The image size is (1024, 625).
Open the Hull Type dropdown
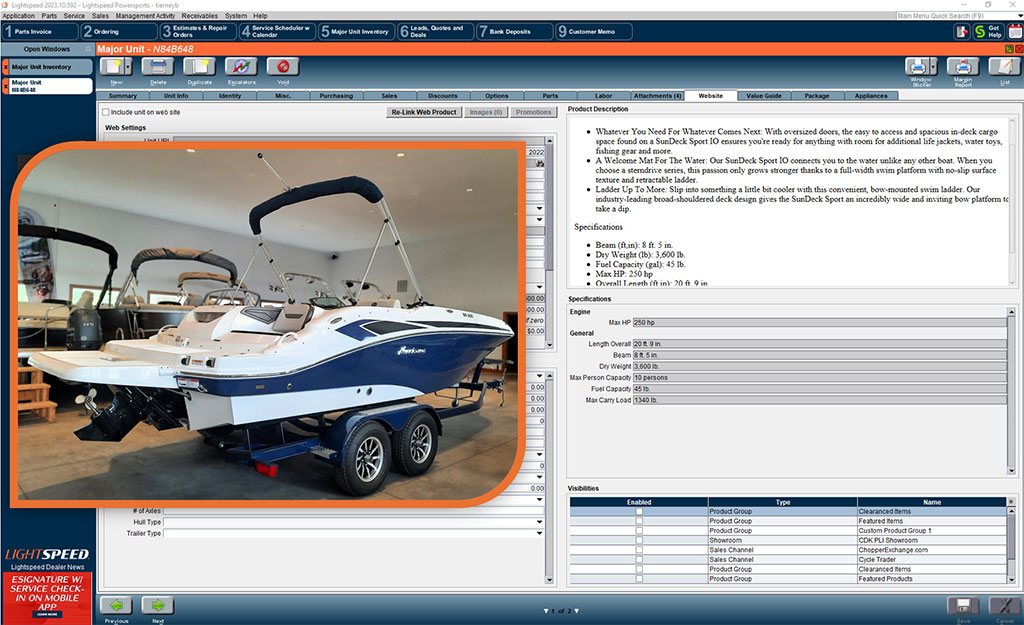tap(539, 522)
